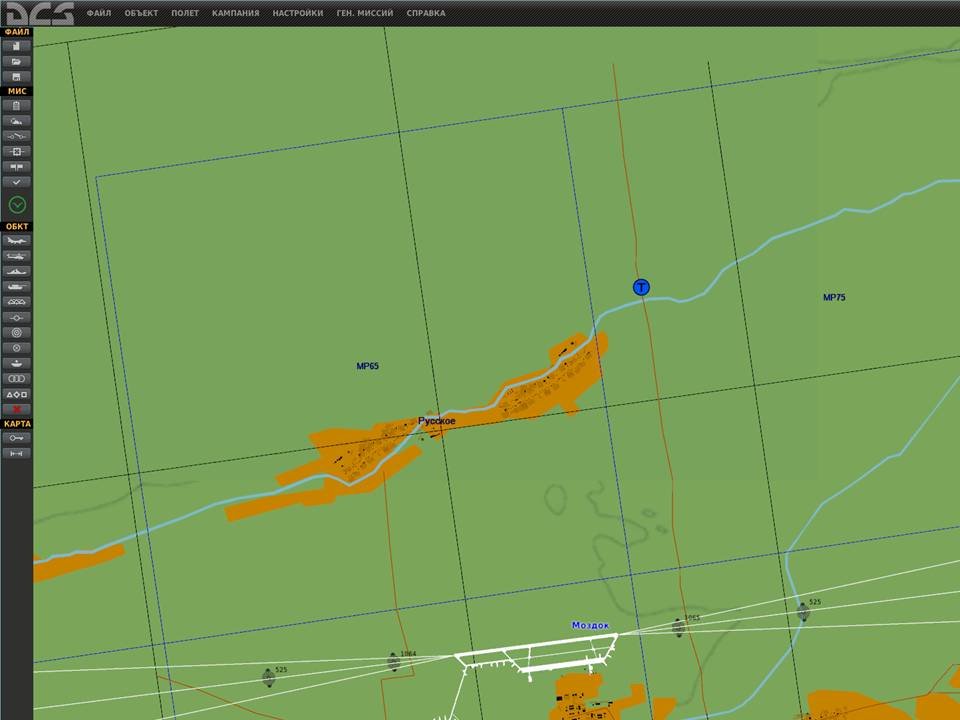The image size is (960, 720).
Task: Select the beacon marked 1065
Action: click(x=678, y=627)
